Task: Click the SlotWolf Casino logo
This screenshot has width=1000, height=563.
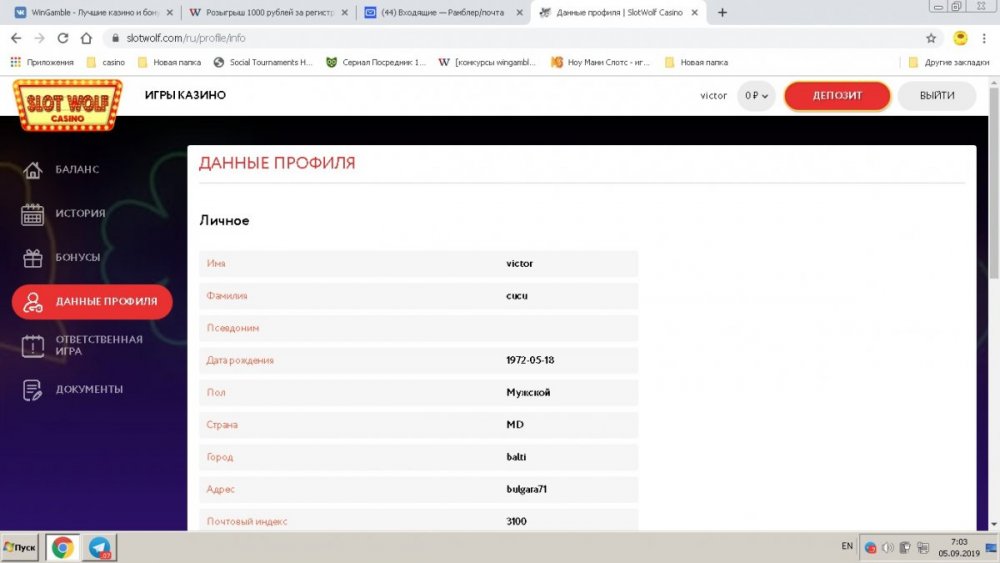Action: (x=67, y=104)
